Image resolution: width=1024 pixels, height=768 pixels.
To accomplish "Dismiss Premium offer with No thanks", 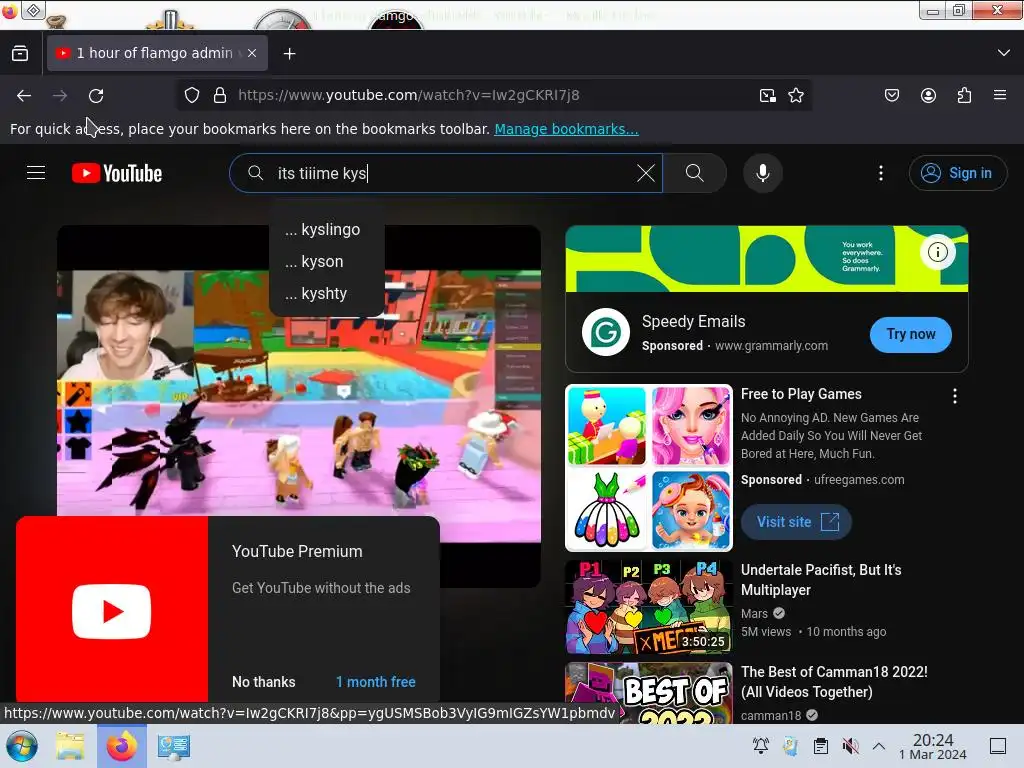I will (x=264, y=682).
